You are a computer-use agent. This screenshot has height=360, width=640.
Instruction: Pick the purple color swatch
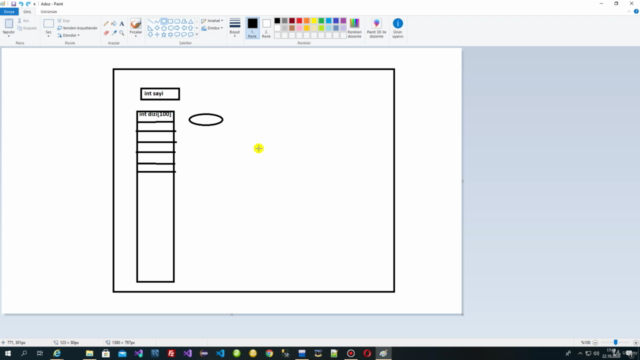[x=343, y=21]
